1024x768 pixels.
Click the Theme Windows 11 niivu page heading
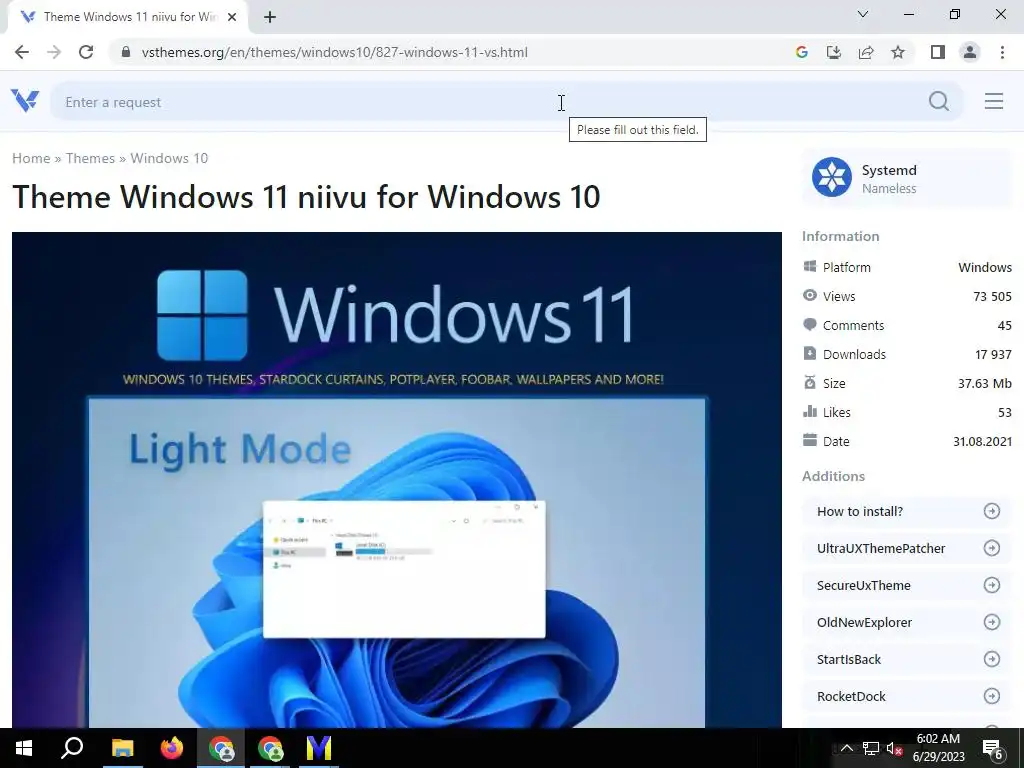click(306, 197)
